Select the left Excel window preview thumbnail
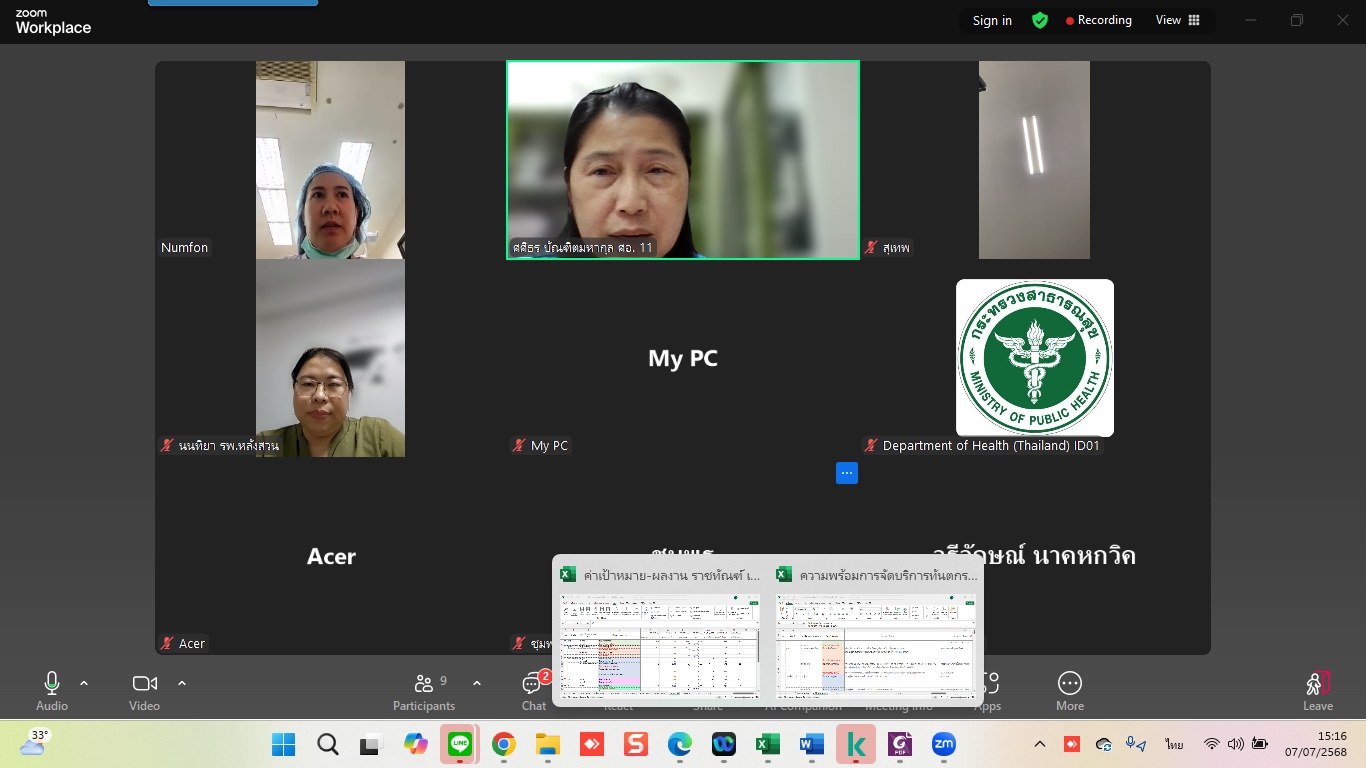 click(x=660, y=645)
